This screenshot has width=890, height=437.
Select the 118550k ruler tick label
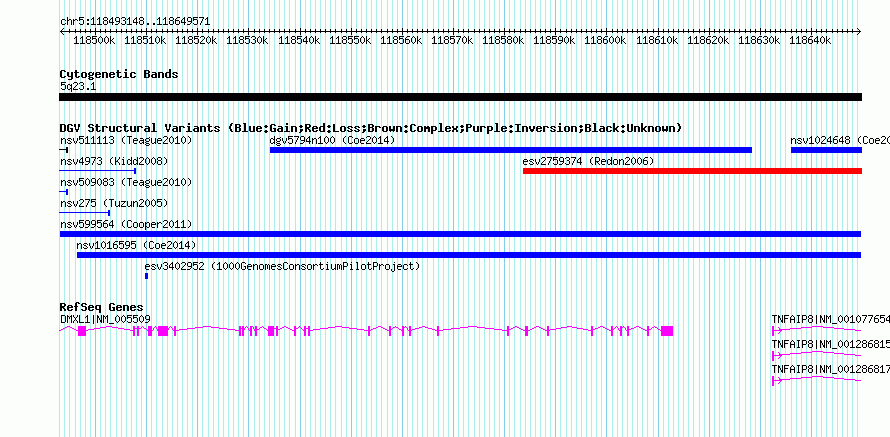coord(350,40)
